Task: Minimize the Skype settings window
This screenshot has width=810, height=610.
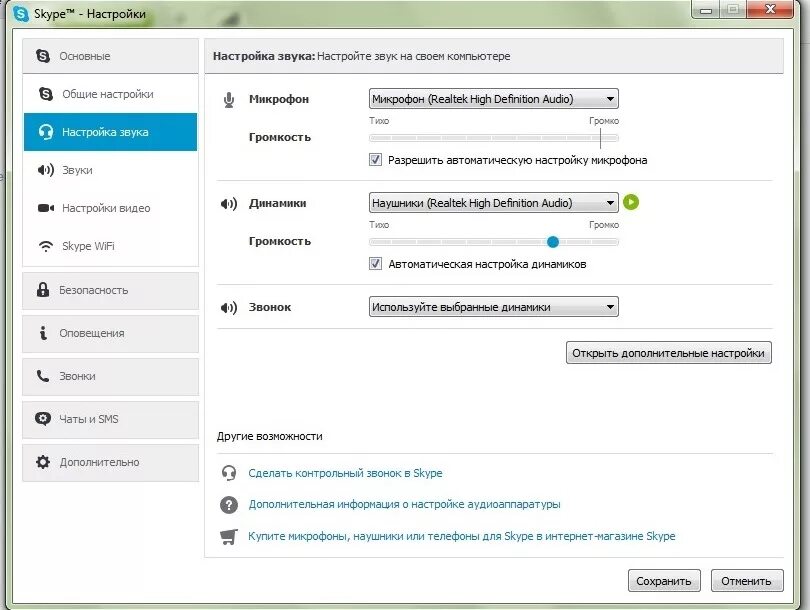Action: pyautogui.click(x=706, y=9)
